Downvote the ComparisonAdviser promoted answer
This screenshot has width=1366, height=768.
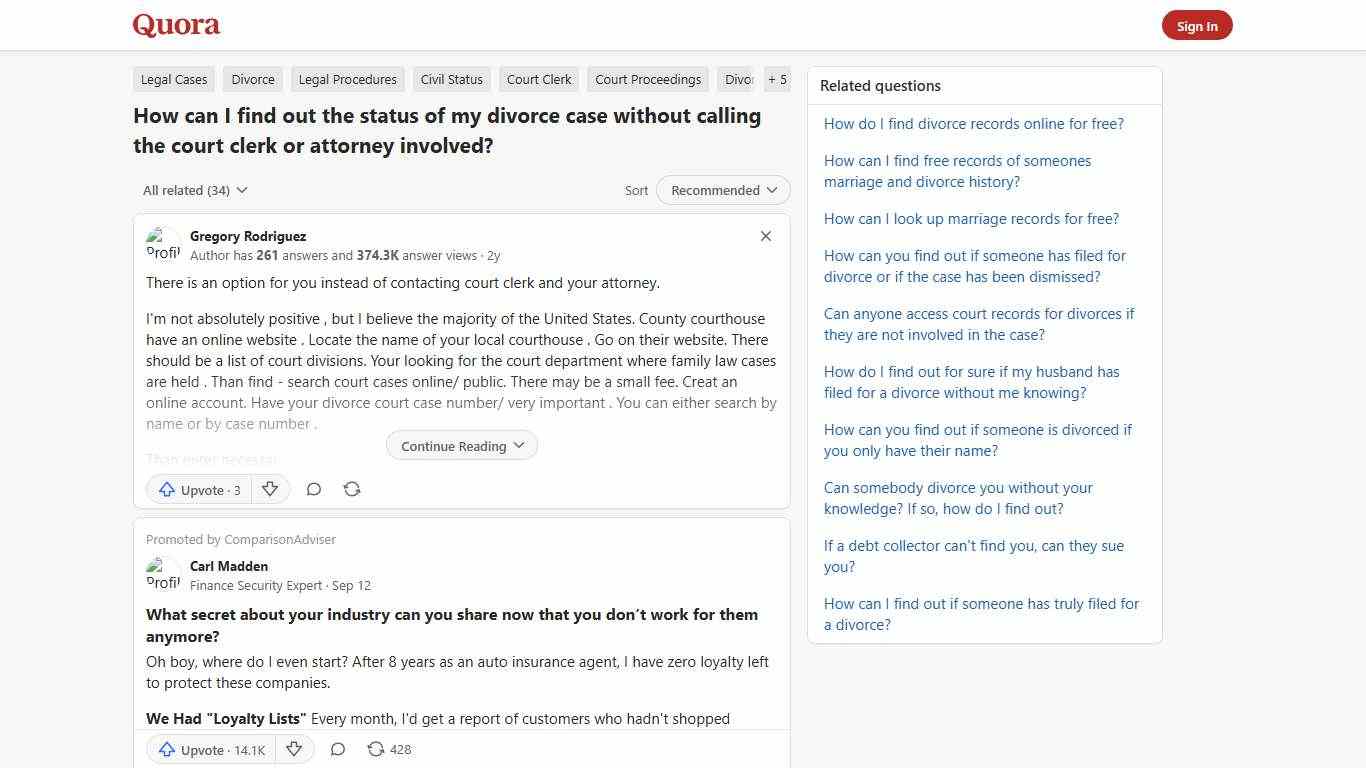click(x=294, y=749)
